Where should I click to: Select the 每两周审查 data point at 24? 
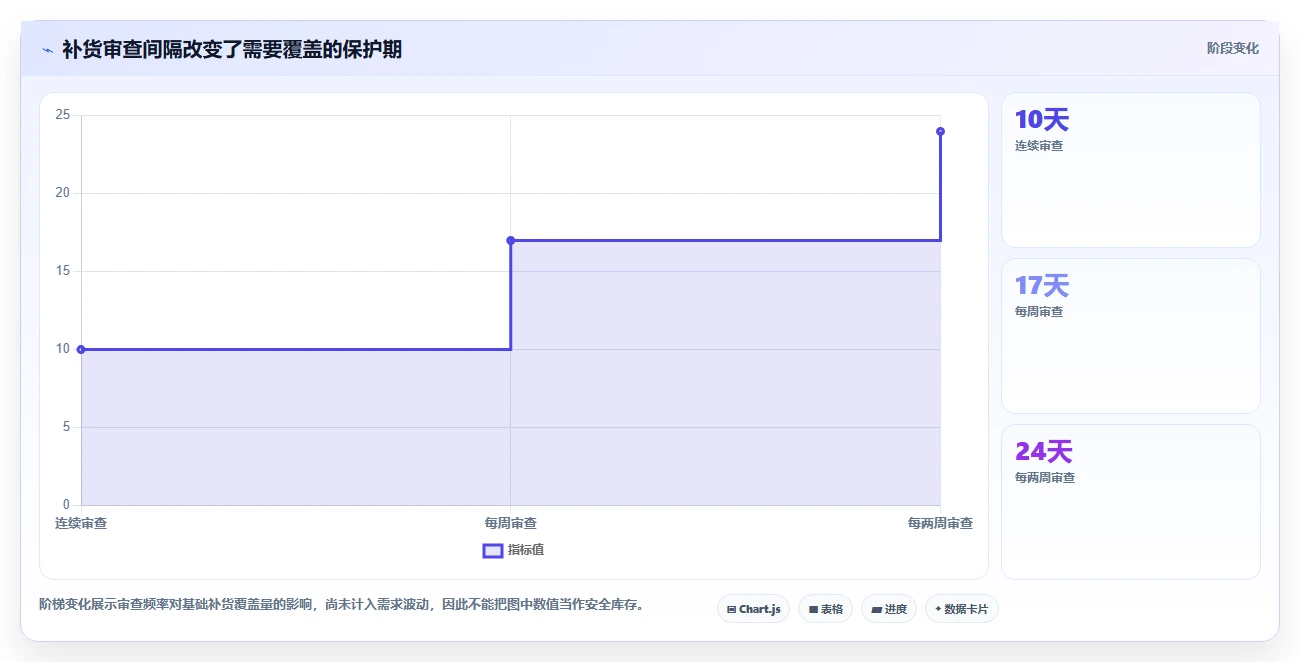[940, 131]
